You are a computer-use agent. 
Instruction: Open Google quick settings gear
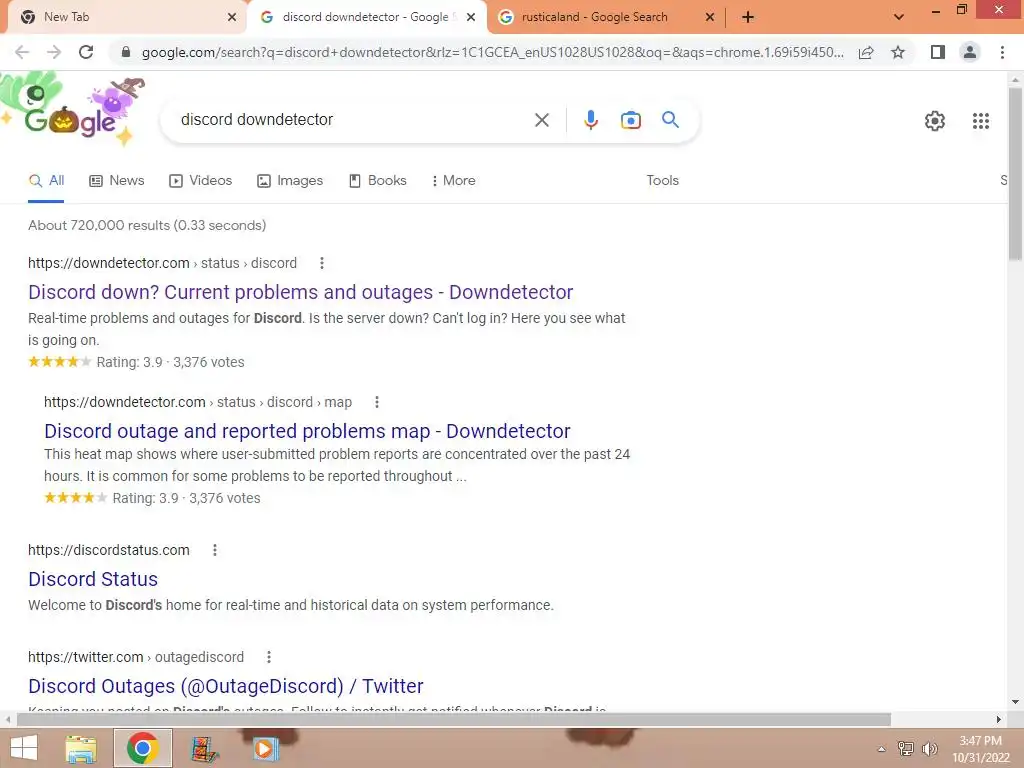[935, 121]
